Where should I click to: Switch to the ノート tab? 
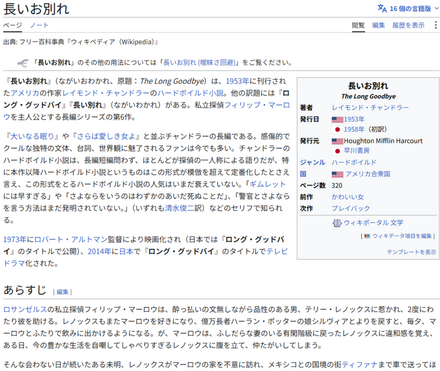[x=39, y=25]
